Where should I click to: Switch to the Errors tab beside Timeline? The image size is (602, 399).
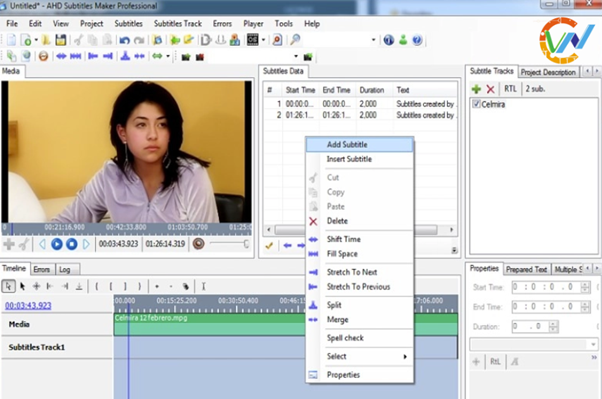click(41, 270)
